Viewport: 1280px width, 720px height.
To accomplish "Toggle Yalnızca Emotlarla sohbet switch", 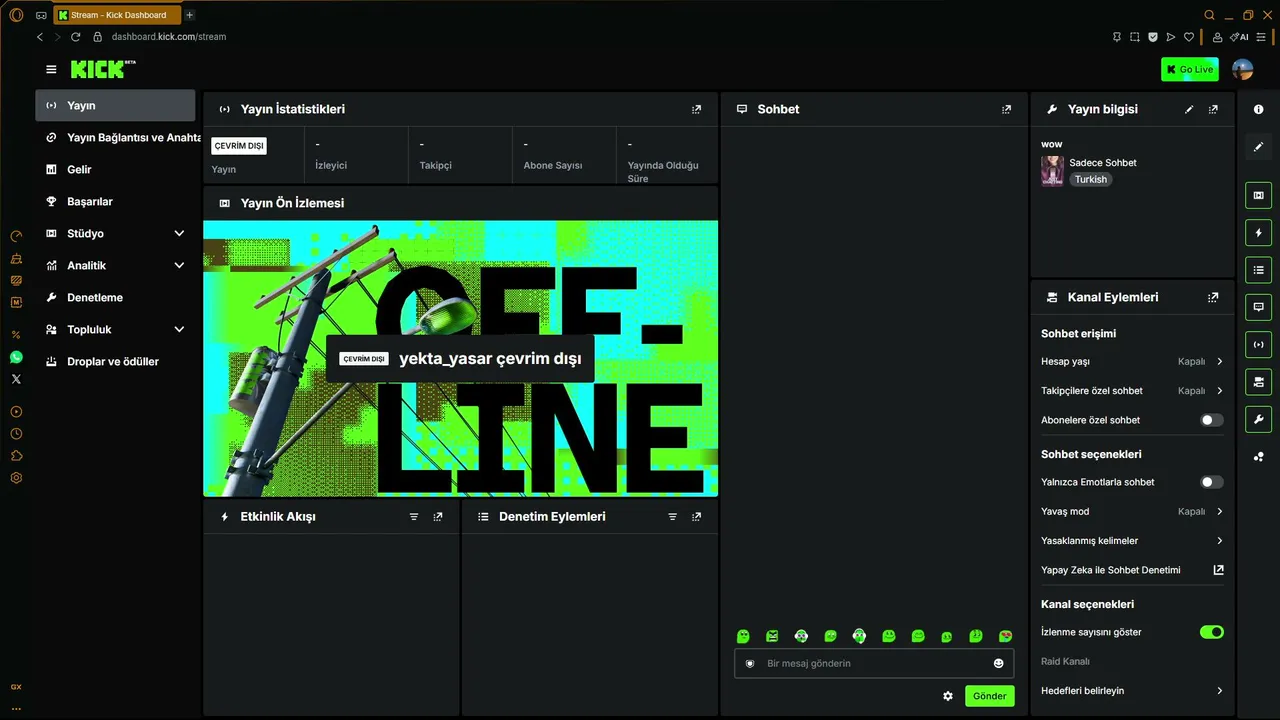I will click(x=1211, y=482).
